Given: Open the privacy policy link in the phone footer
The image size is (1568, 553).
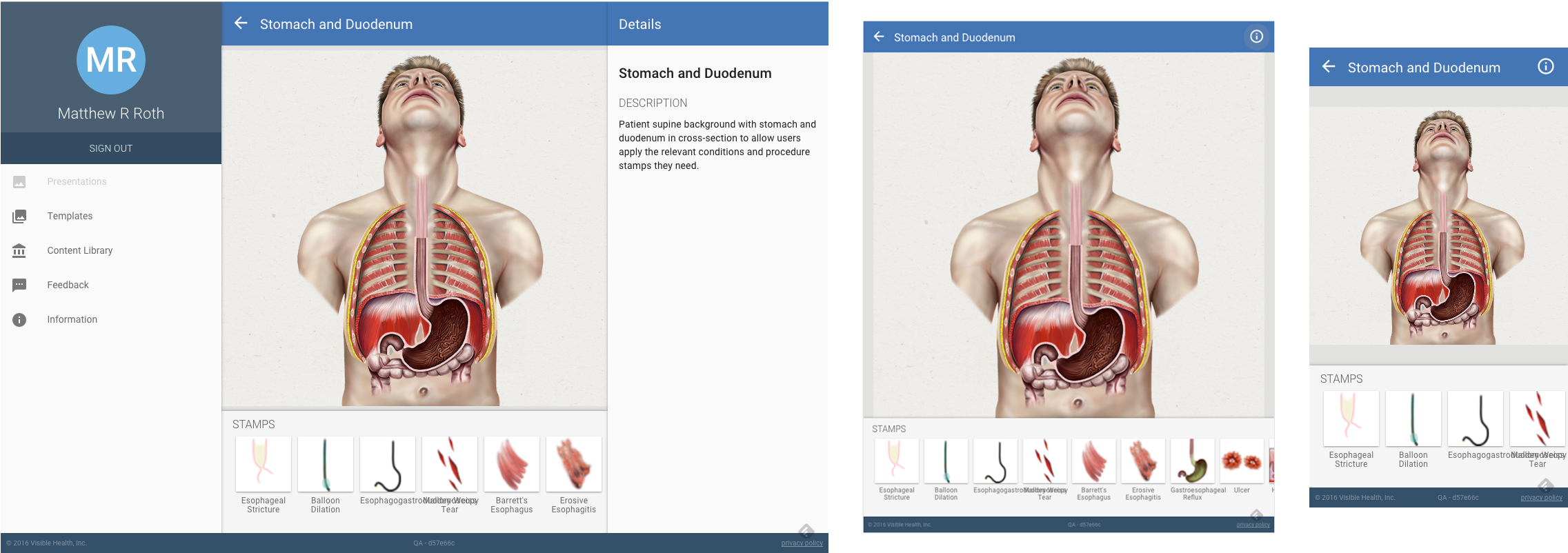Looking at the screenshot, I should [x=1541, y=498].
